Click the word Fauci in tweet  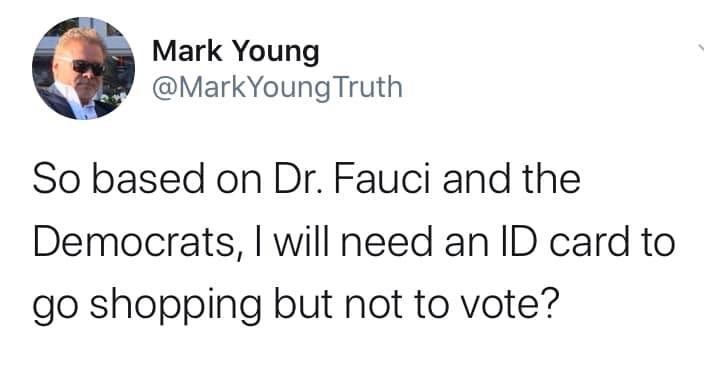point(382,179)
